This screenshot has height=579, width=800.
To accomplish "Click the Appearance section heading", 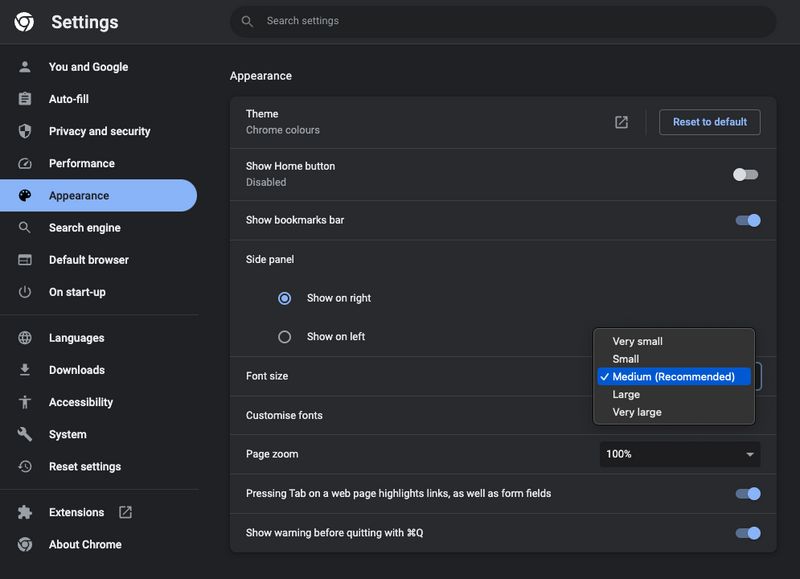I will click(261, 76).
